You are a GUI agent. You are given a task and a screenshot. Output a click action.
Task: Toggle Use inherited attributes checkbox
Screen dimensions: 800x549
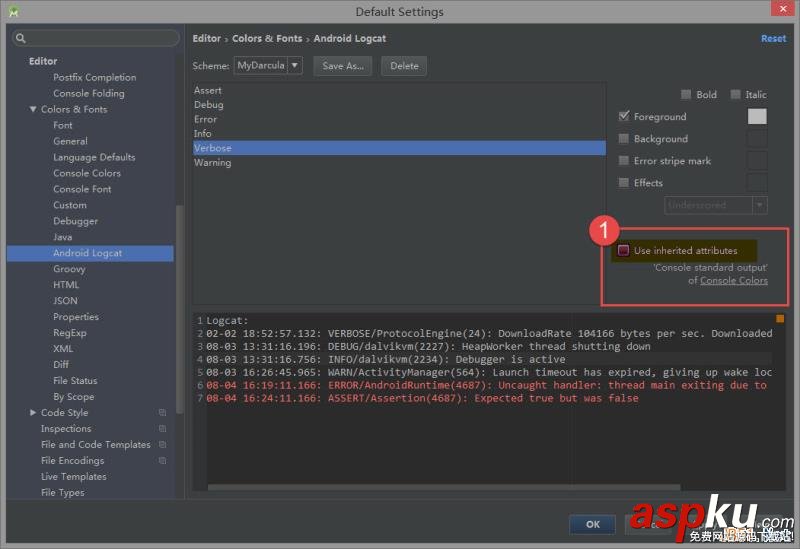point(623,250)
